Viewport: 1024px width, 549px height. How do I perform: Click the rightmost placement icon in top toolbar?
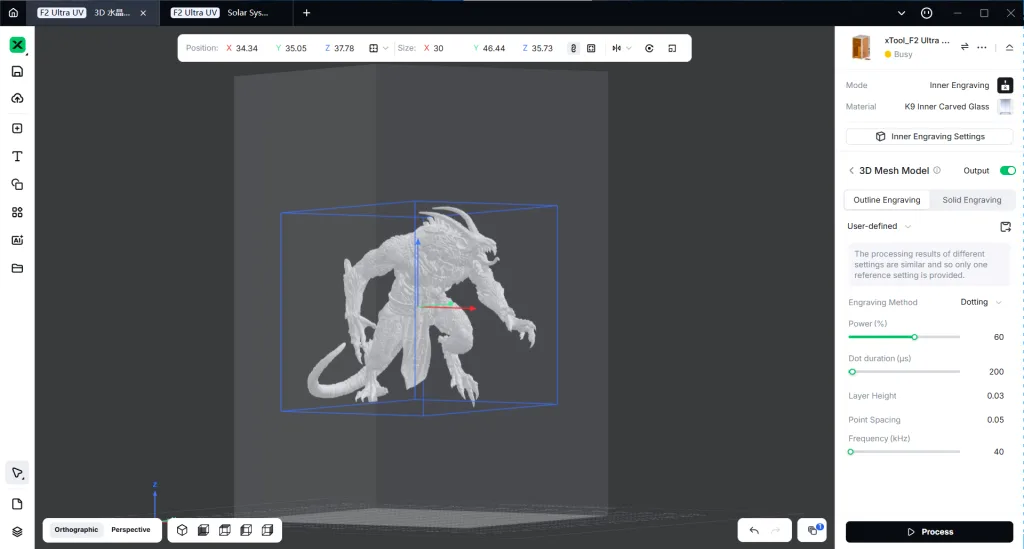672,48
